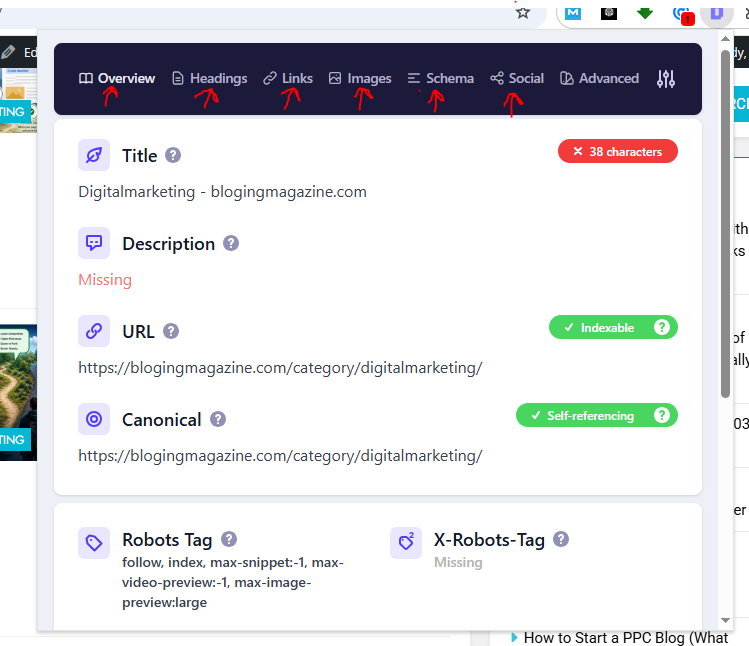Open the black square browser extension
The height and width of the screenshot is (646, 749).
pos(609,13)
